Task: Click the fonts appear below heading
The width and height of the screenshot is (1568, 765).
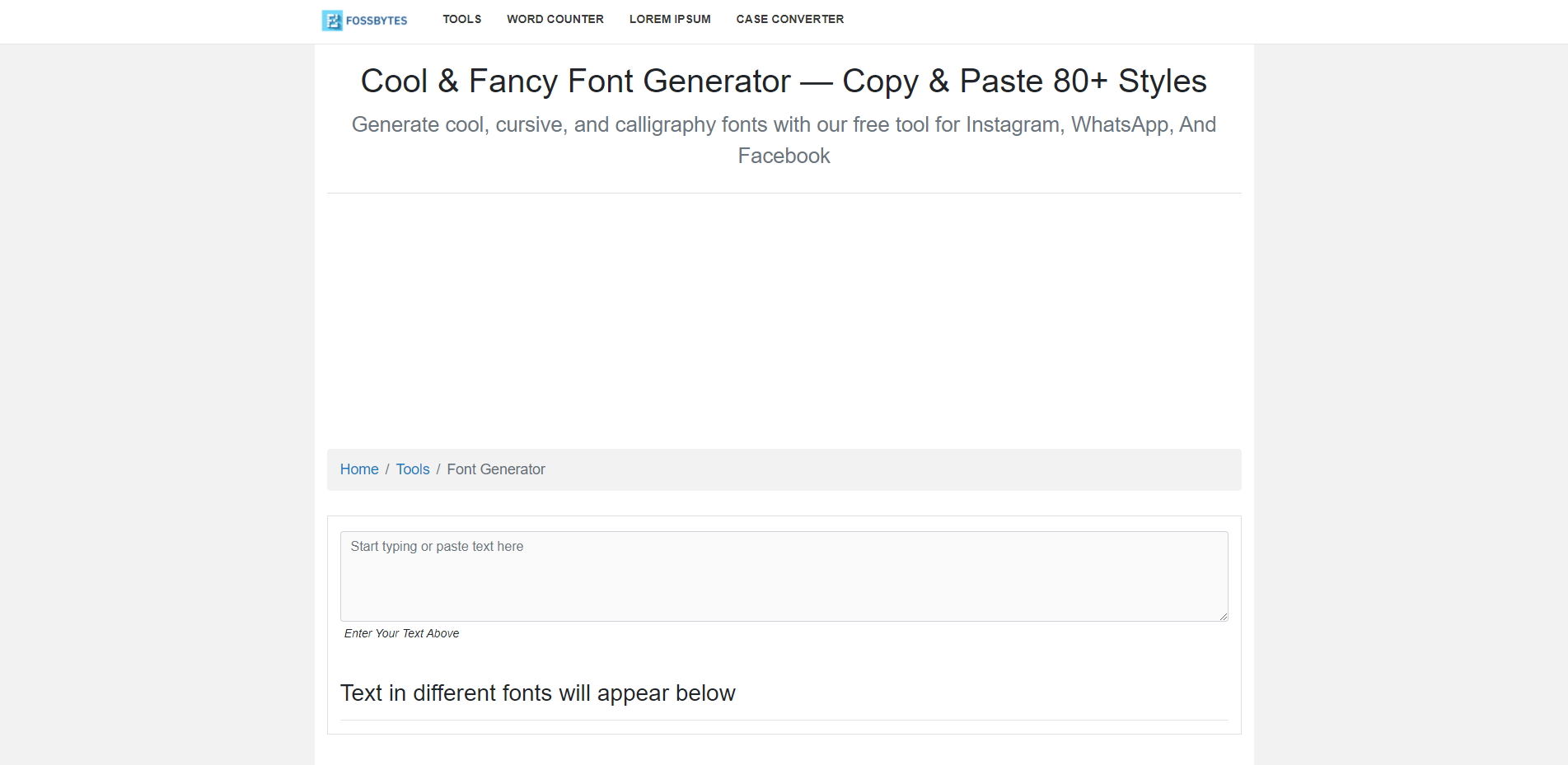Action: 538,693
